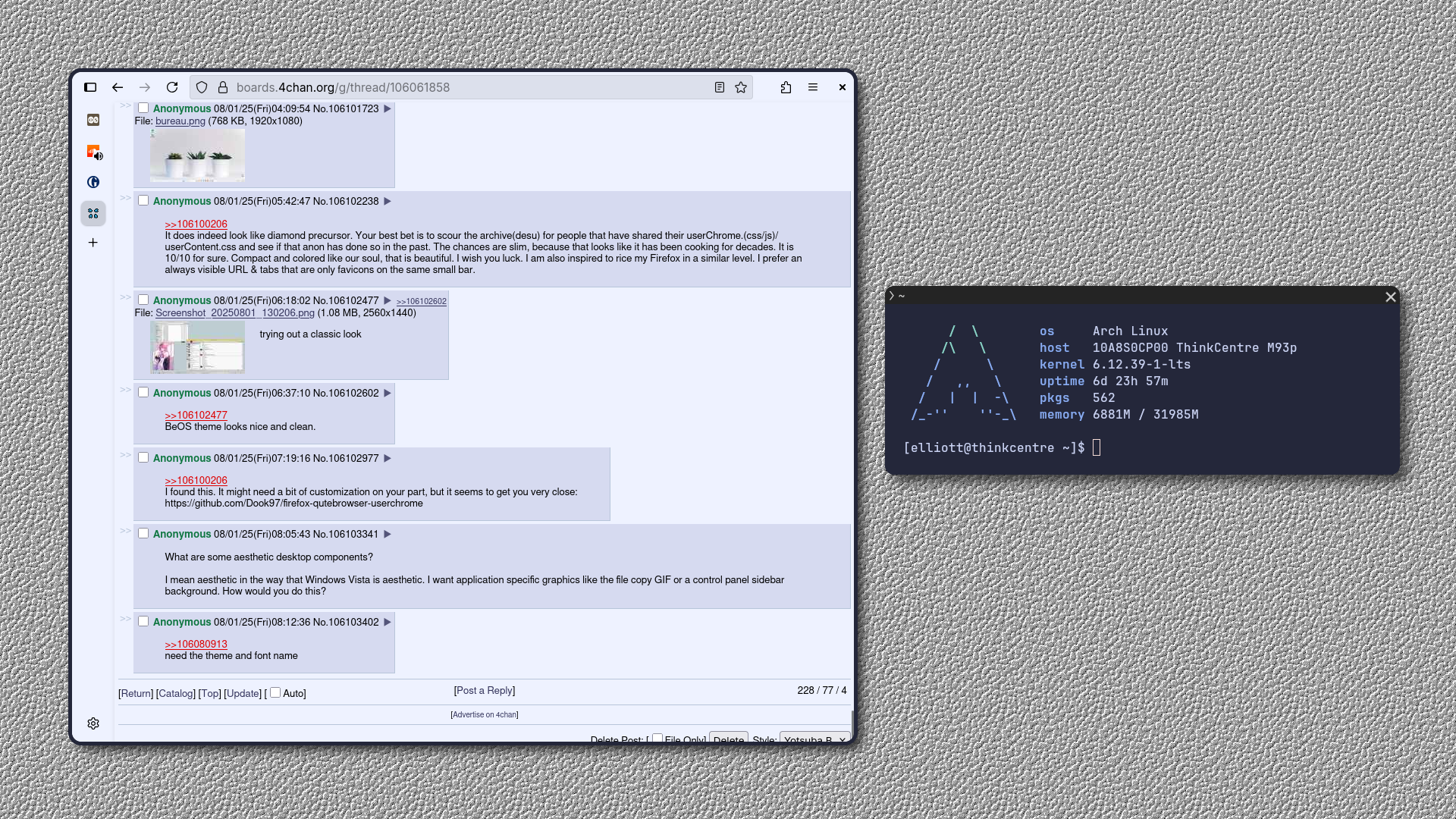Click the page scrollbar thumb in browser
Screen dimensions: 1456x819
coord(852,725)
